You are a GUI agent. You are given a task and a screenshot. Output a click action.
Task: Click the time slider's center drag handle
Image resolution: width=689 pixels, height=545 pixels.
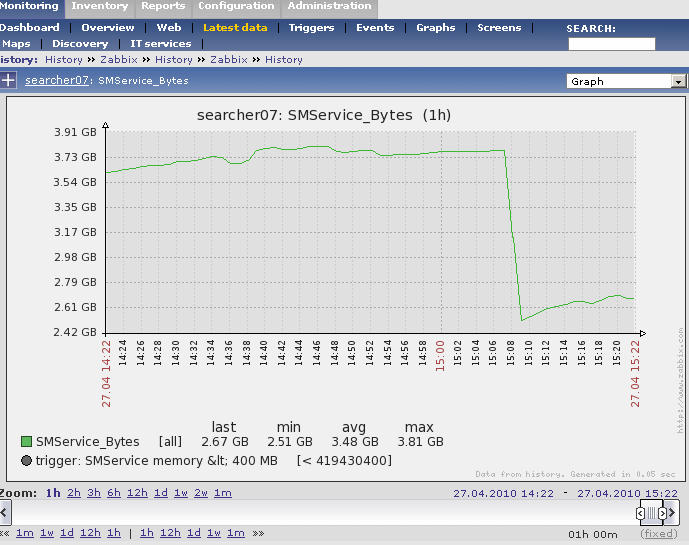(650, 513)
